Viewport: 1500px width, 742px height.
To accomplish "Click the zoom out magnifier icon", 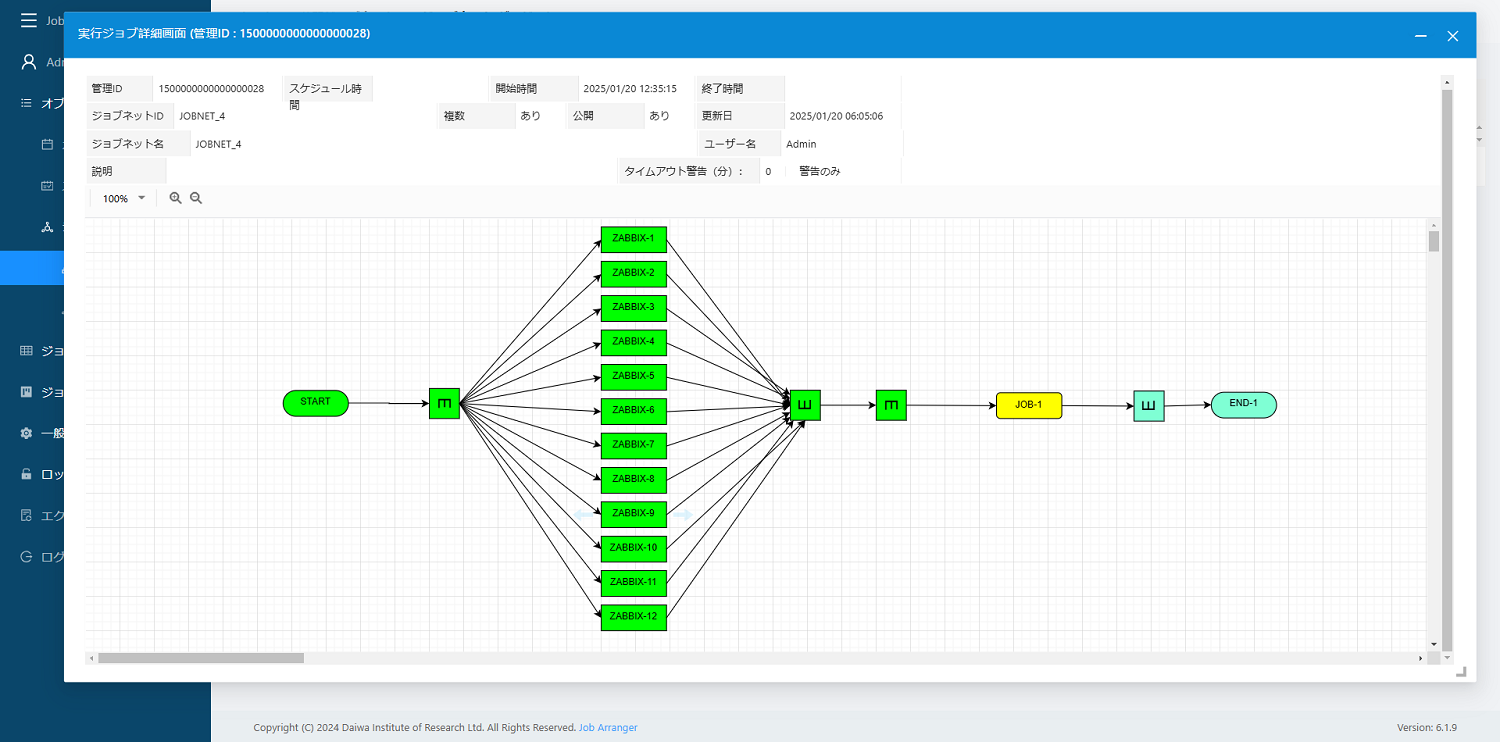I will 196,198.
